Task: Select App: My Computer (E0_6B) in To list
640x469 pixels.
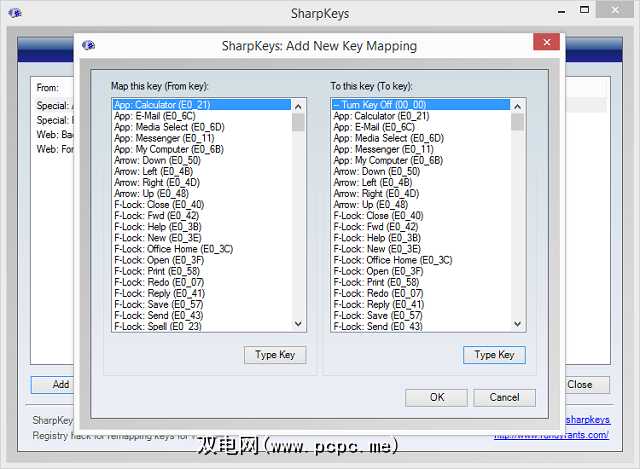Action: point(421,160)
